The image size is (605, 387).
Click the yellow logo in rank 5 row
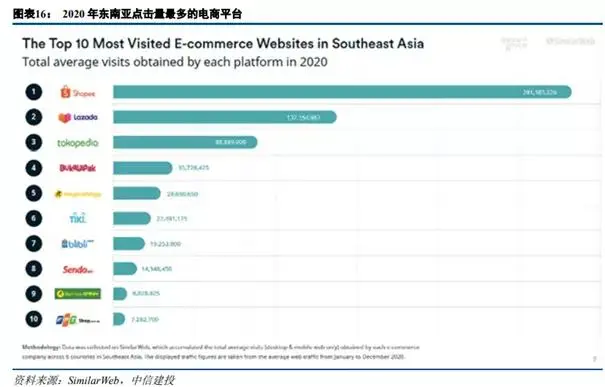coord(78,194)
